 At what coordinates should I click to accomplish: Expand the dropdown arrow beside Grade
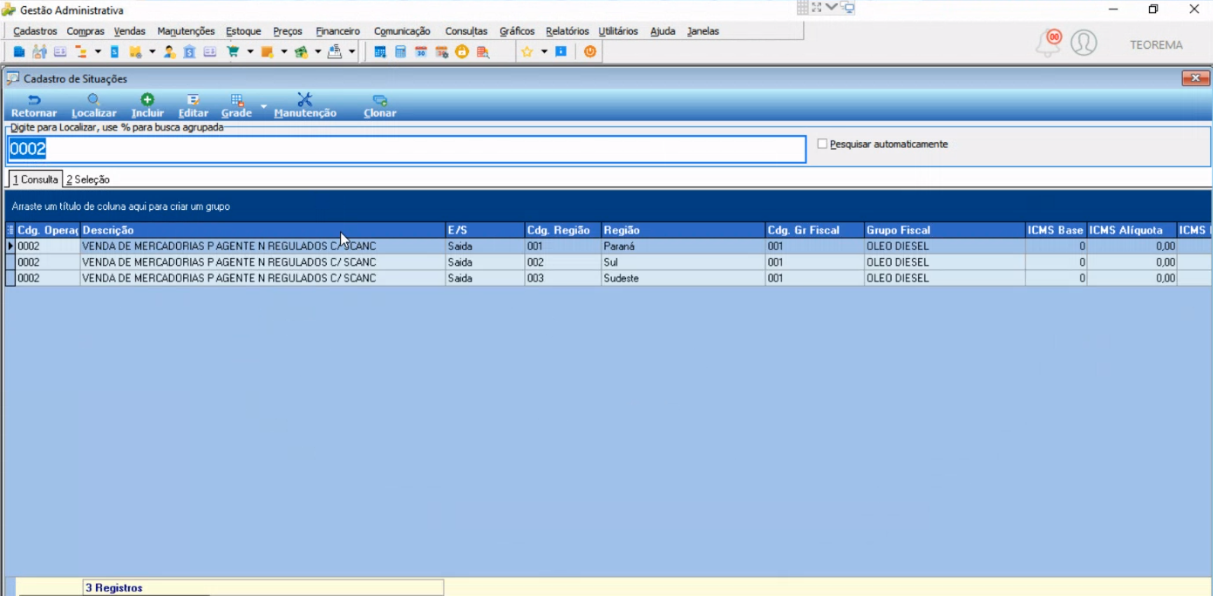[x=264, y=106]
